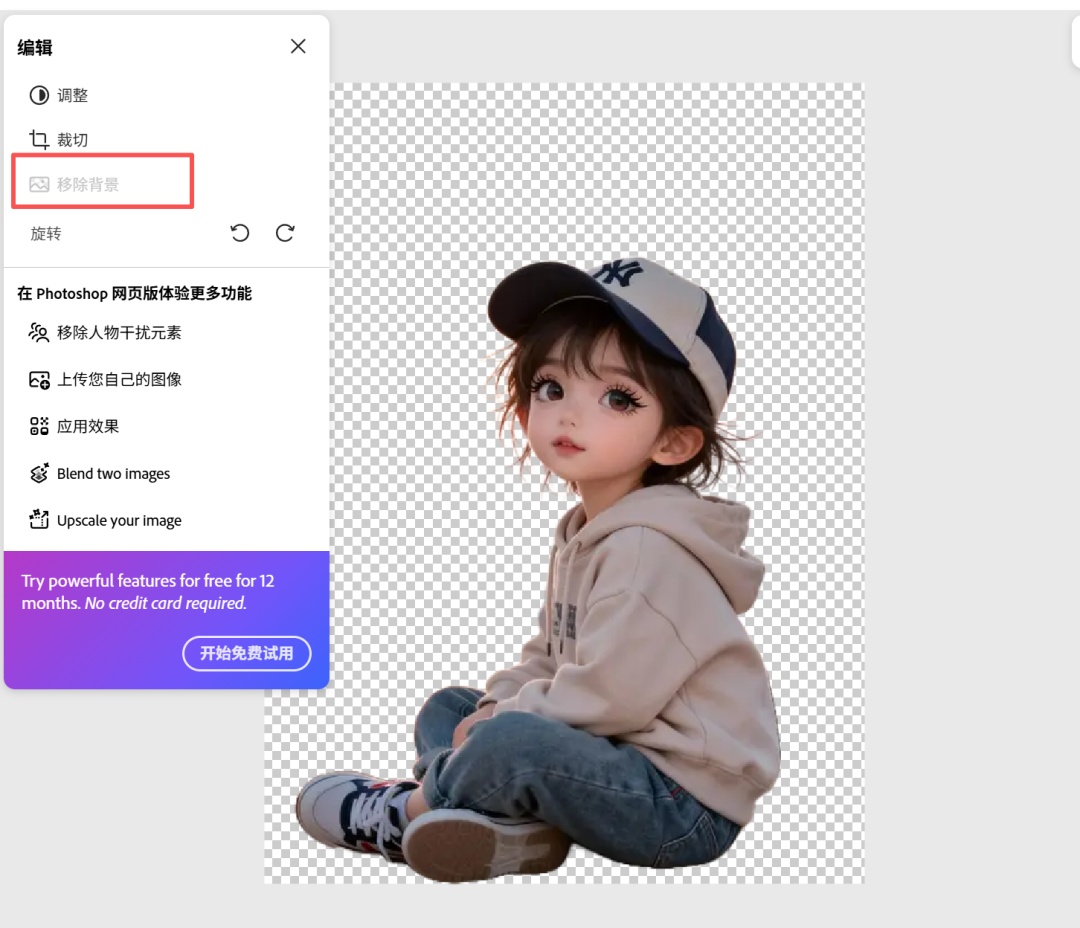1080x928 pixels.
Task: Click the 上传您自己的图像 upload image icon
Action: pyautogui.click(x=38, y=380)
